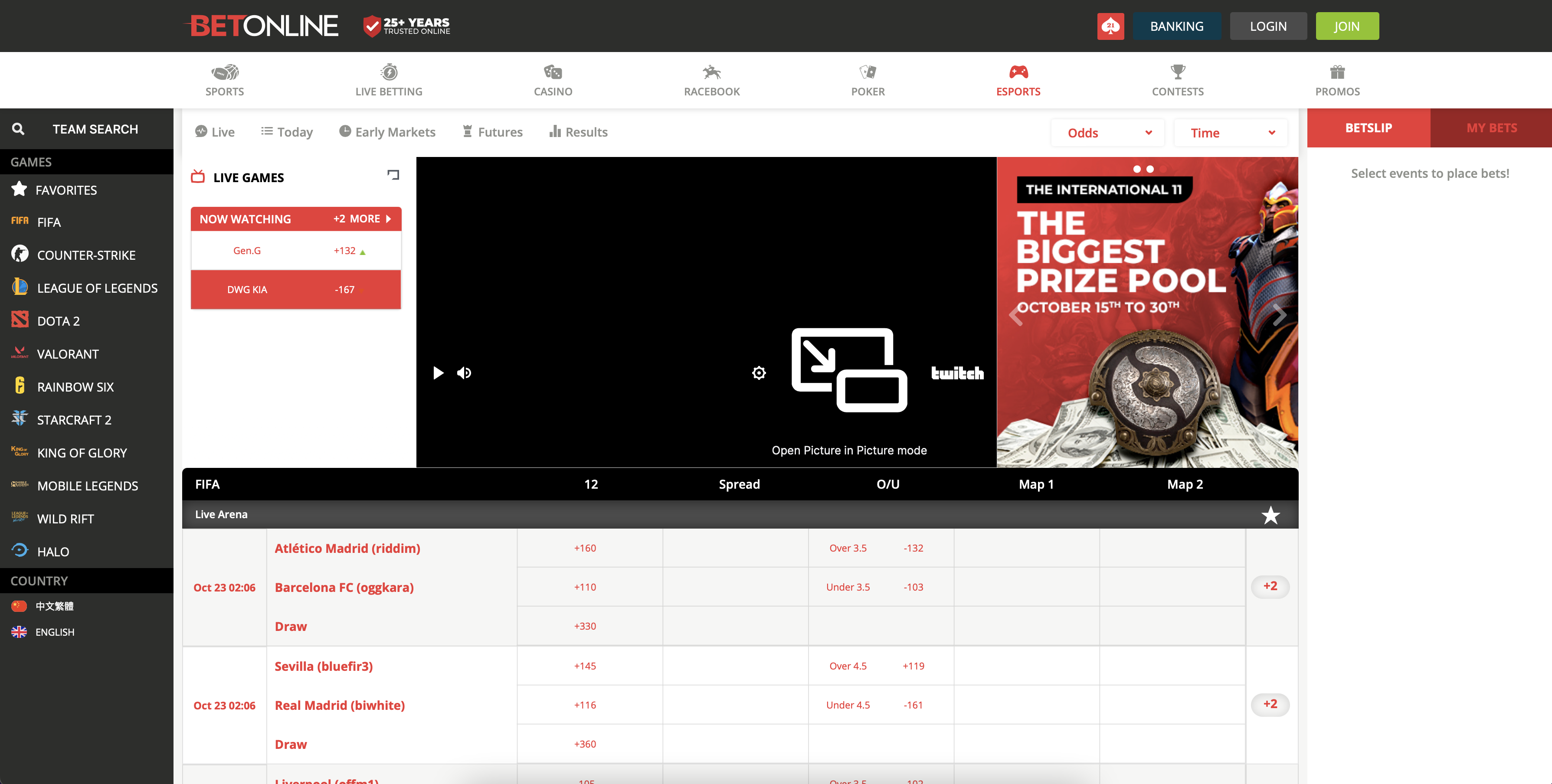This screenshot has width=1552, height=784.
Task: Open Picture in Picture mode icon
Action: pos(849,370)
